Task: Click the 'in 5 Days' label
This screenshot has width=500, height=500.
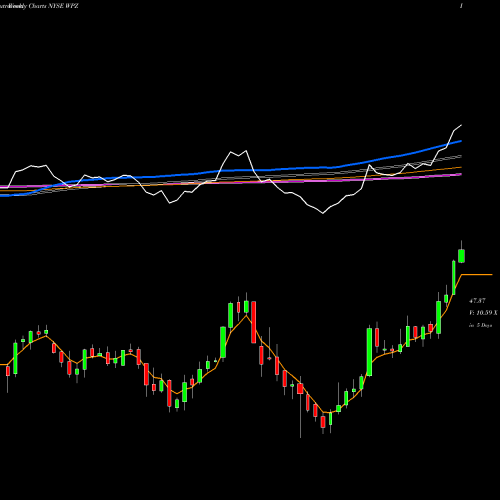Action: (x=480, y=325)
